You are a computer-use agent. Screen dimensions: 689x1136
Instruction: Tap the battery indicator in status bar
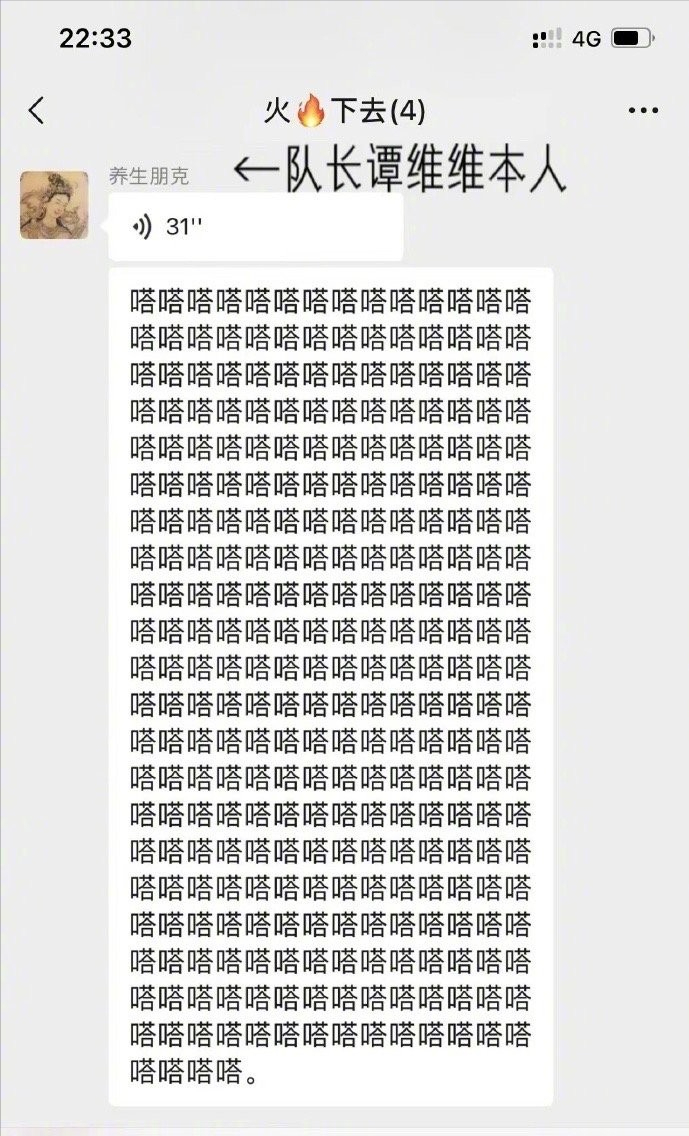(632, 38)
